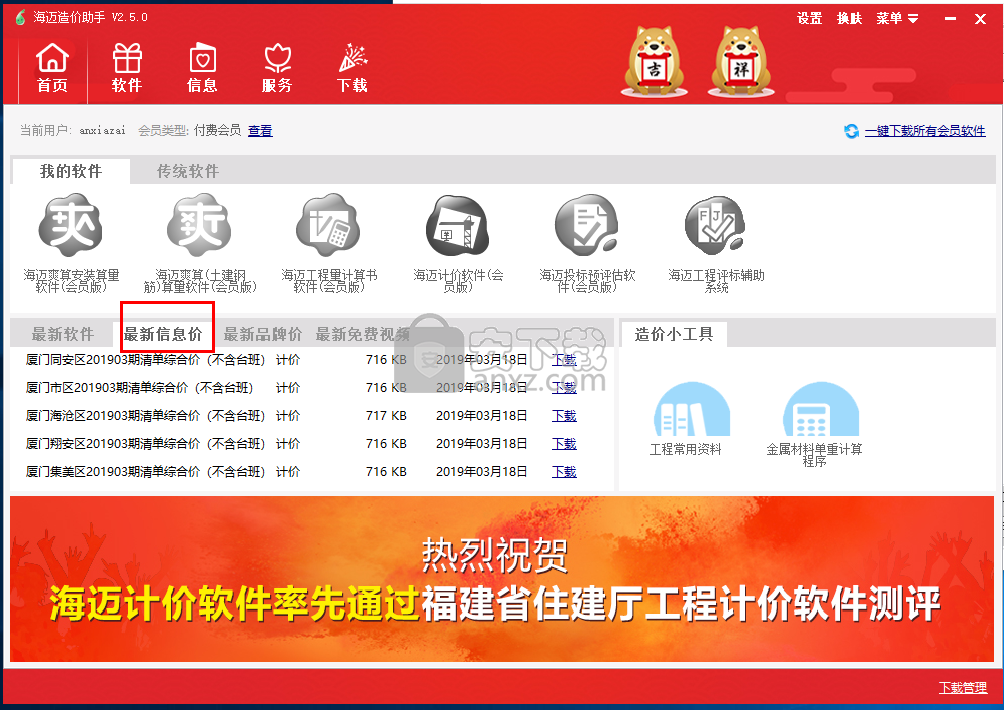The height and width of the screenshot is (710, 1004).
Task: Download 厦门翔安区201903期清单综合价
Action: pos(564,444)
